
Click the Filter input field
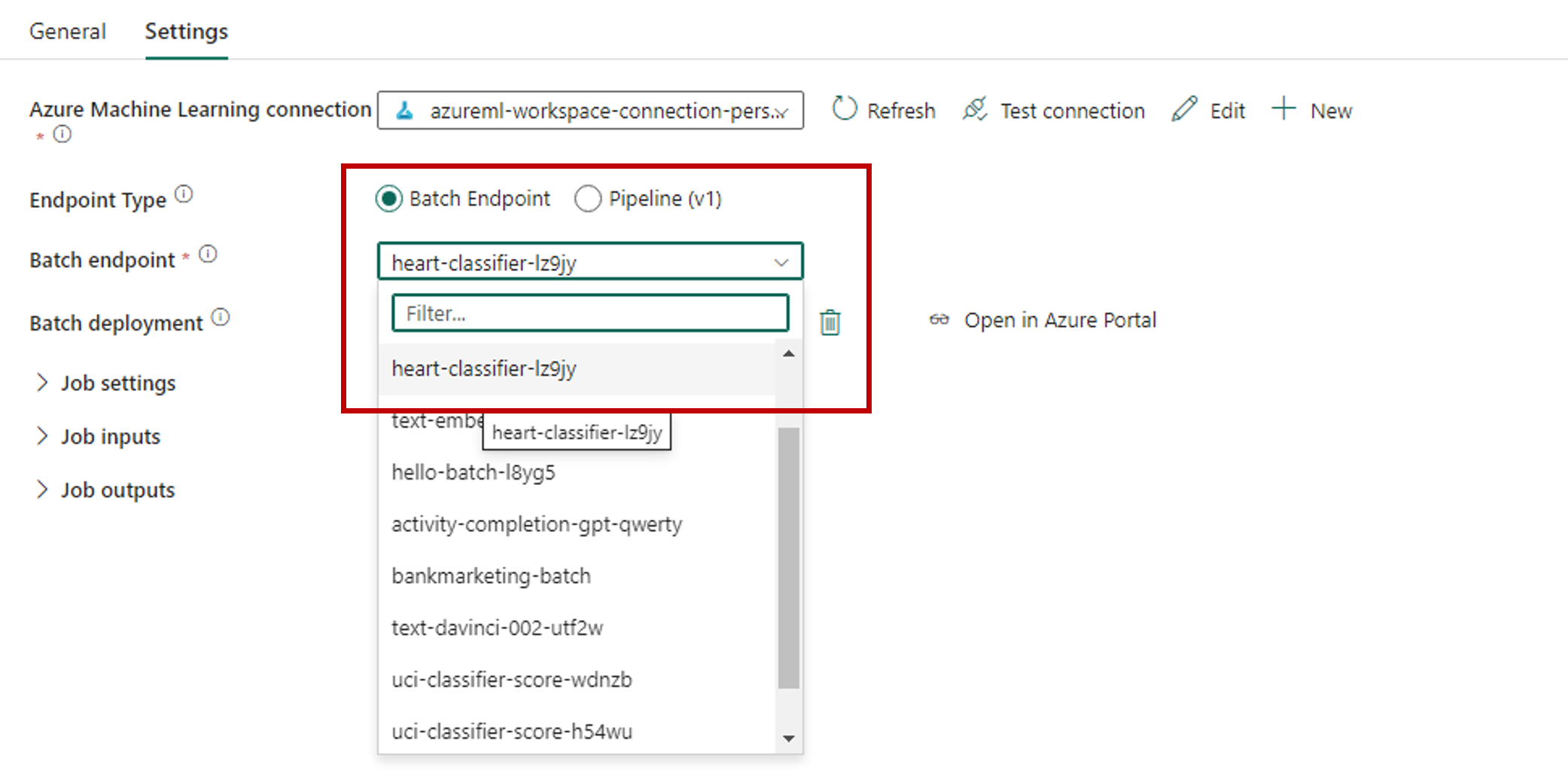click(590, 313)
